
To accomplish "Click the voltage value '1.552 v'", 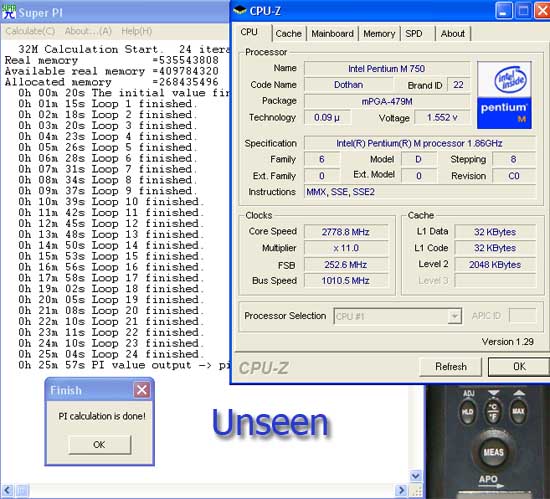I will point(442,117).
